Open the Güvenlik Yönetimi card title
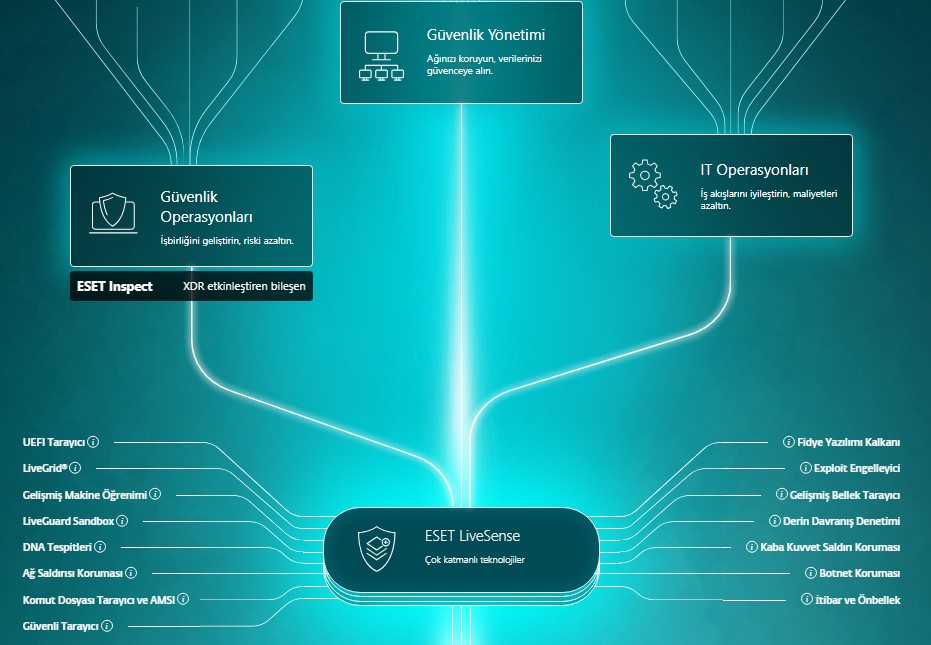931x645 pixels. [486, 35]
